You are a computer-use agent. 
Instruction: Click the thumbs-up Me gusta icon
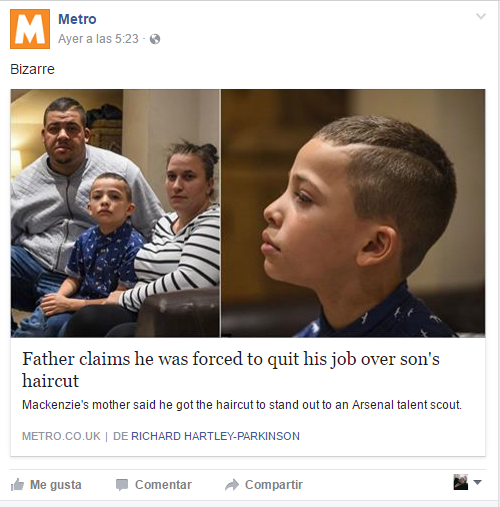pyautogui.click(x=17, y=484)
